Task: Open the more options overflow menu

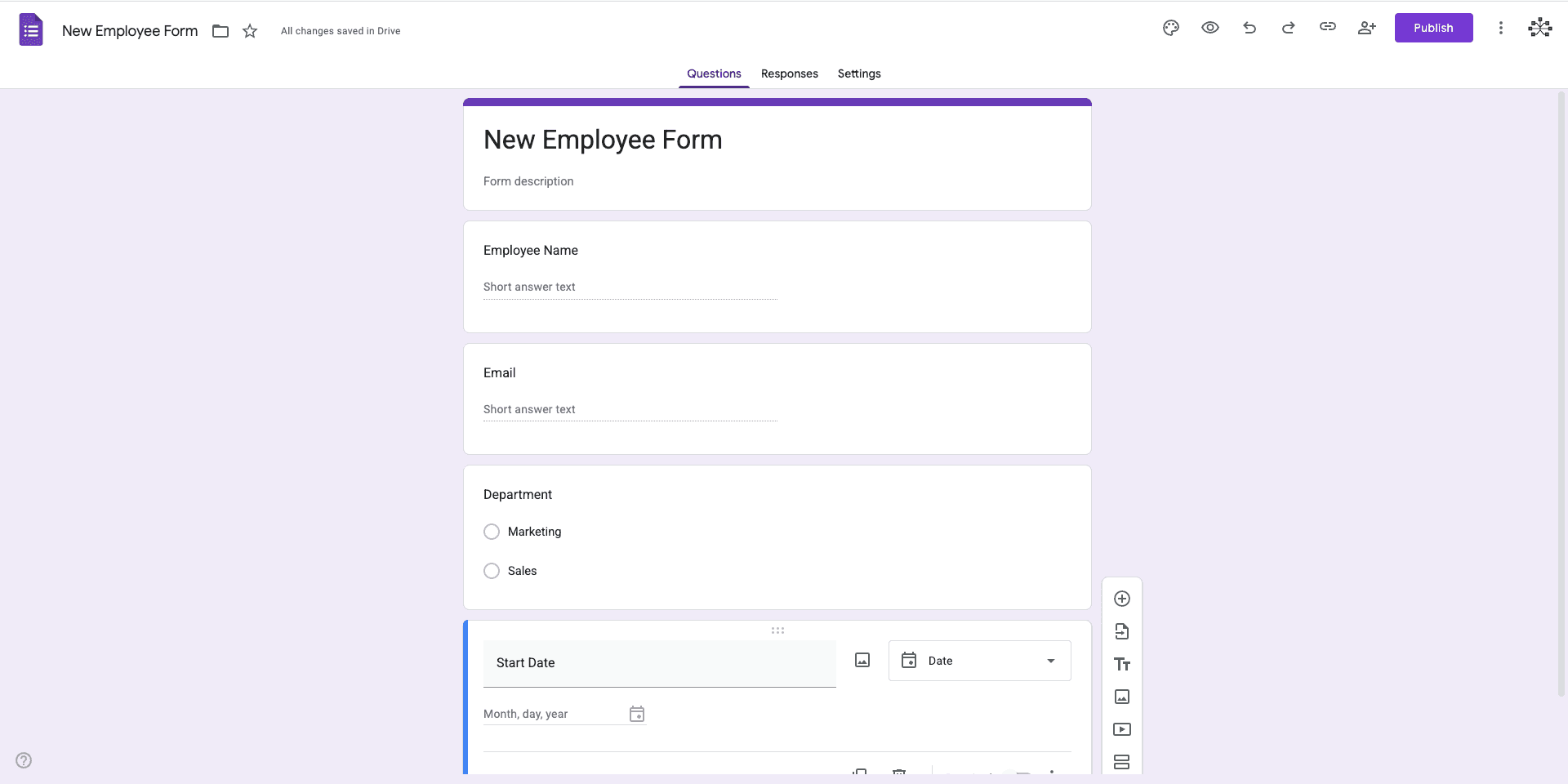Action: pyautogui.click(x=1500, y=27)
